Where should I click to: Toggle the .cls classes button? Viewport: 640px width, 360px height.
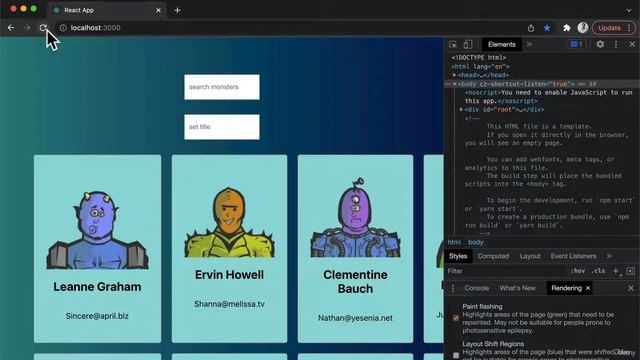pyautogui.click(x=598, y=271)
